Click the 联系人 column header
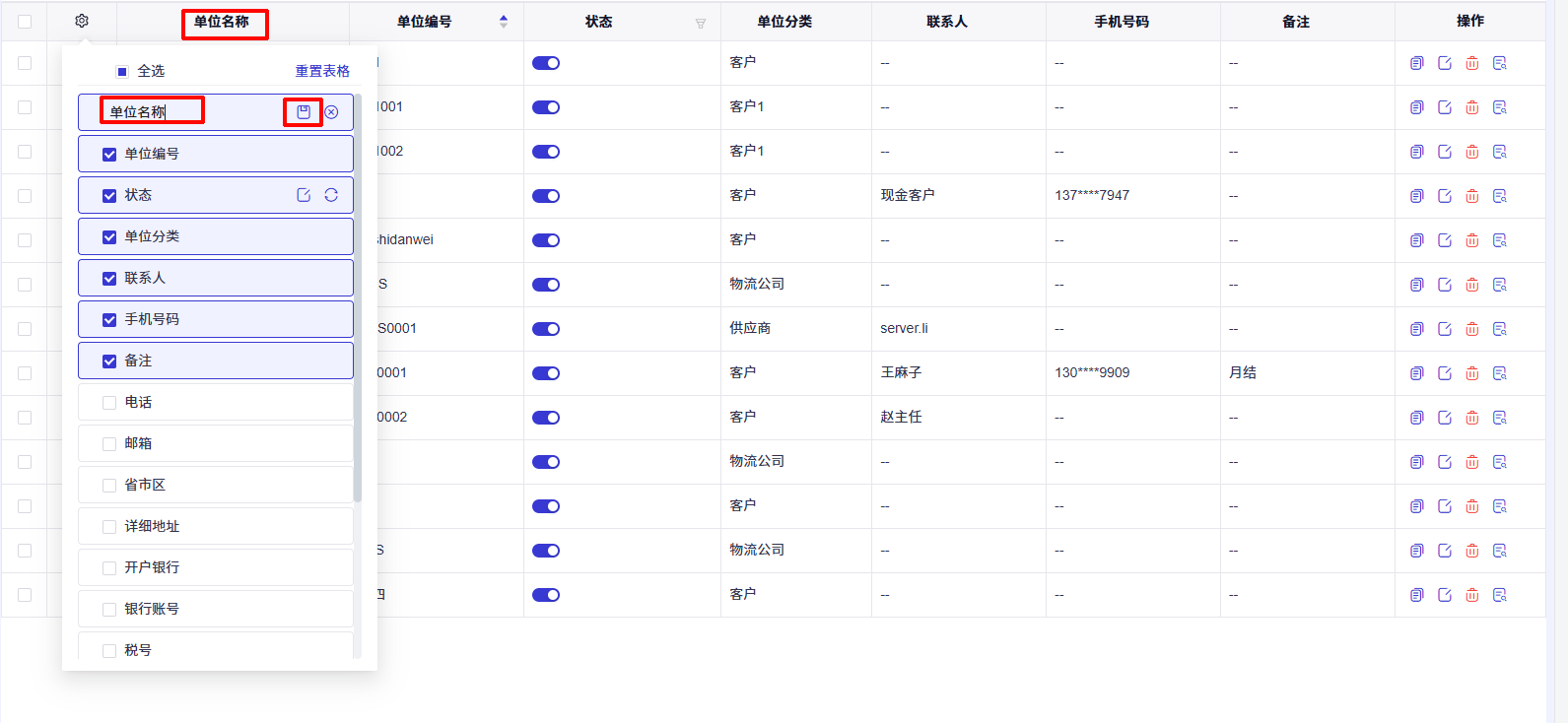The image size is (1568, 723). point(947,21)
